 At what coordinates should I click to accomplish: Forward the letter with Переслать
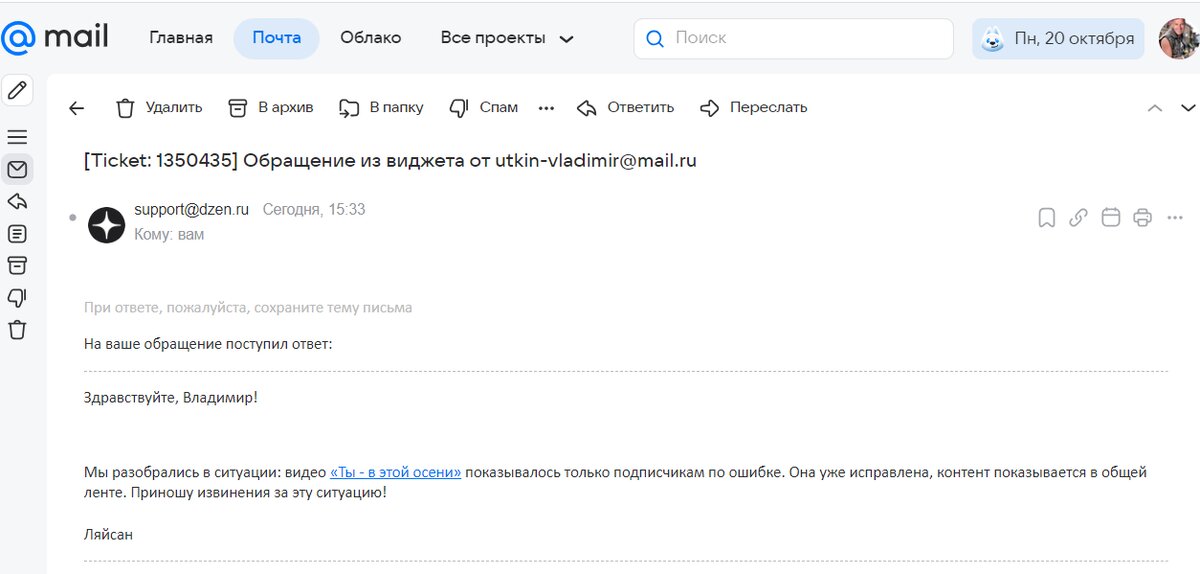(754, 107)
